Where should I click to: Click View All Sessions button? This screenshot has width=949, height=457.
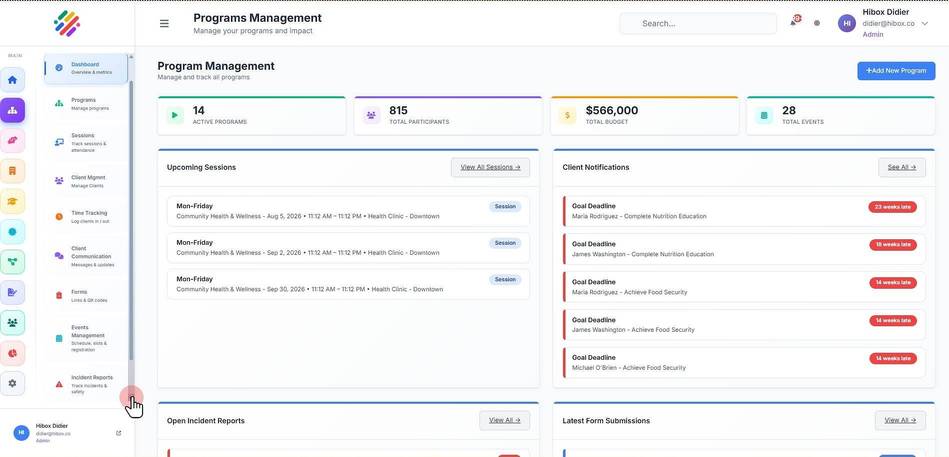[490, 167]
